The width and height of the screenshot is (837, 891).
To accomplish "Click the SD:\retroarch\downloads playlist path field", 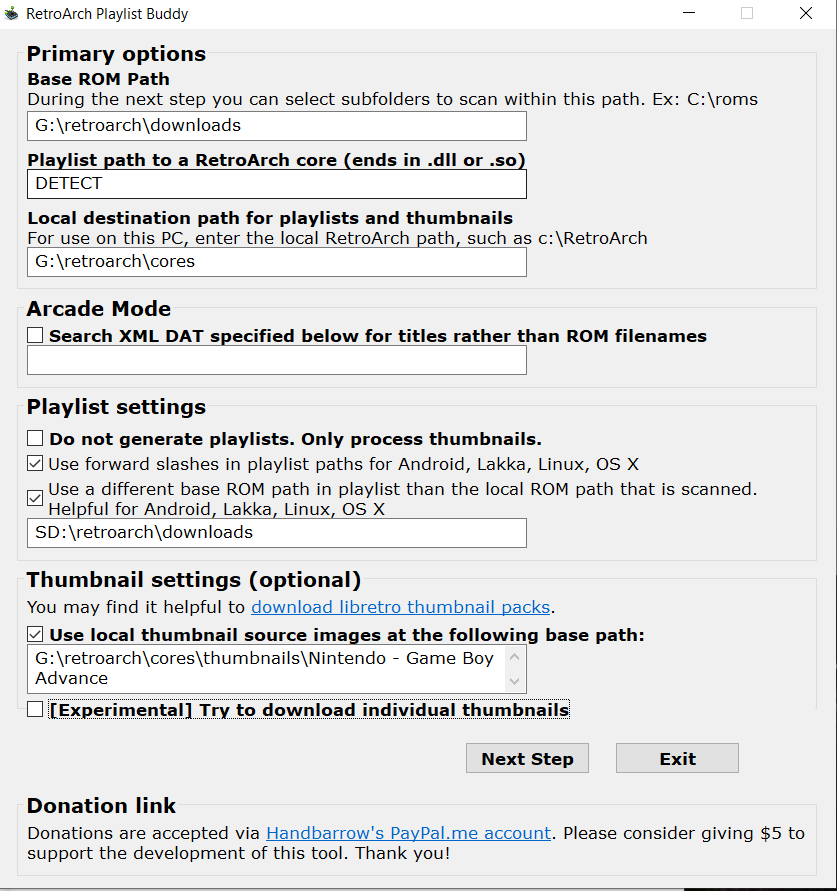I will point(277,533).
